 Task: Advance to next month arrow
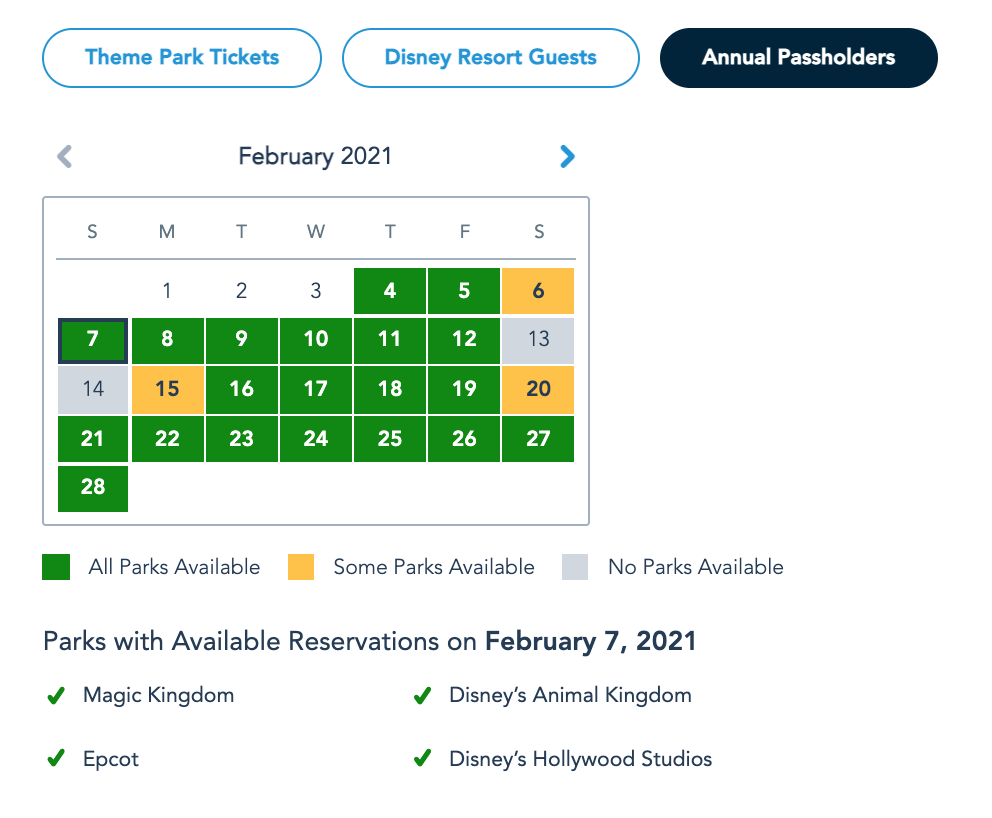click(567, 156)
